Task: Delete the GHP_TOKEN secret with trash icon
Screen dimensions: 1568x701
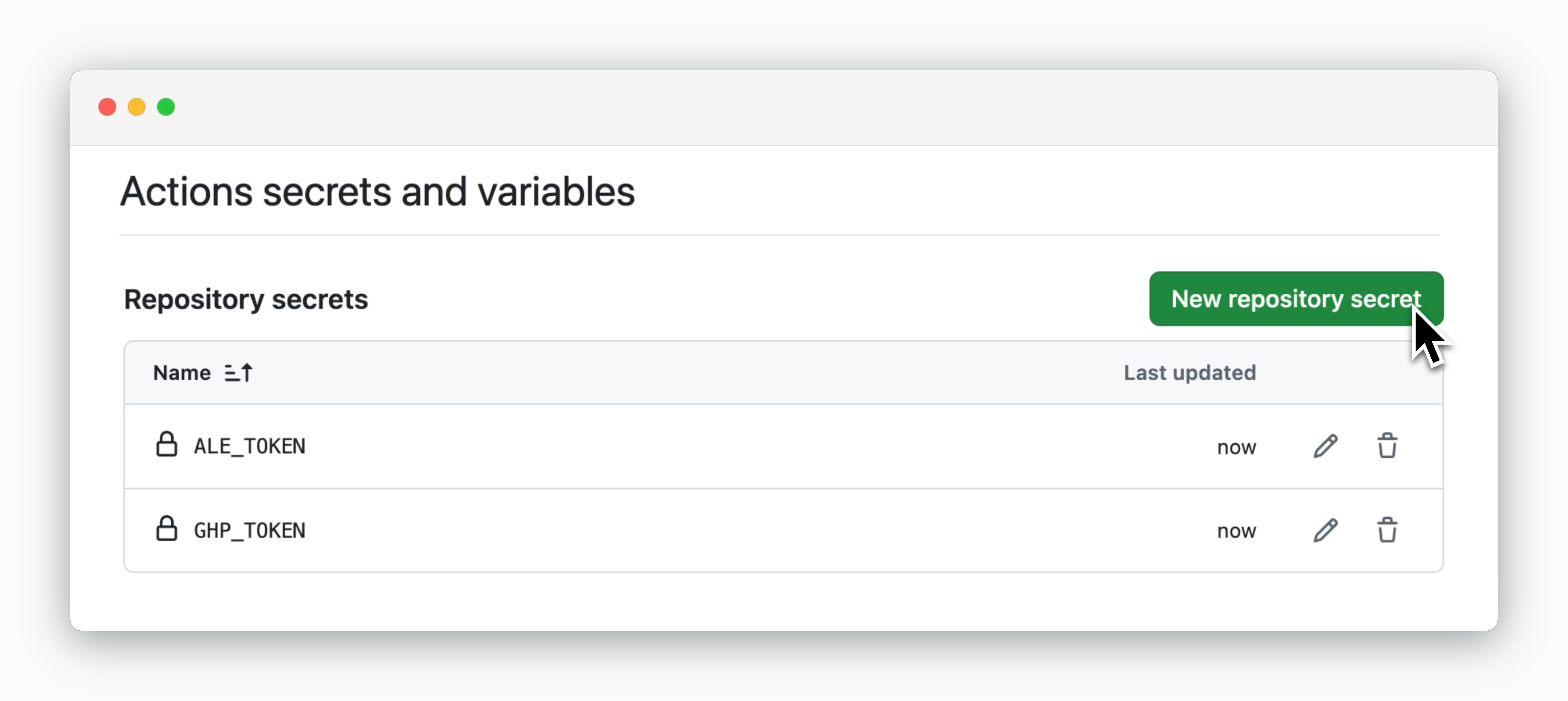Action: point(1387,530)
